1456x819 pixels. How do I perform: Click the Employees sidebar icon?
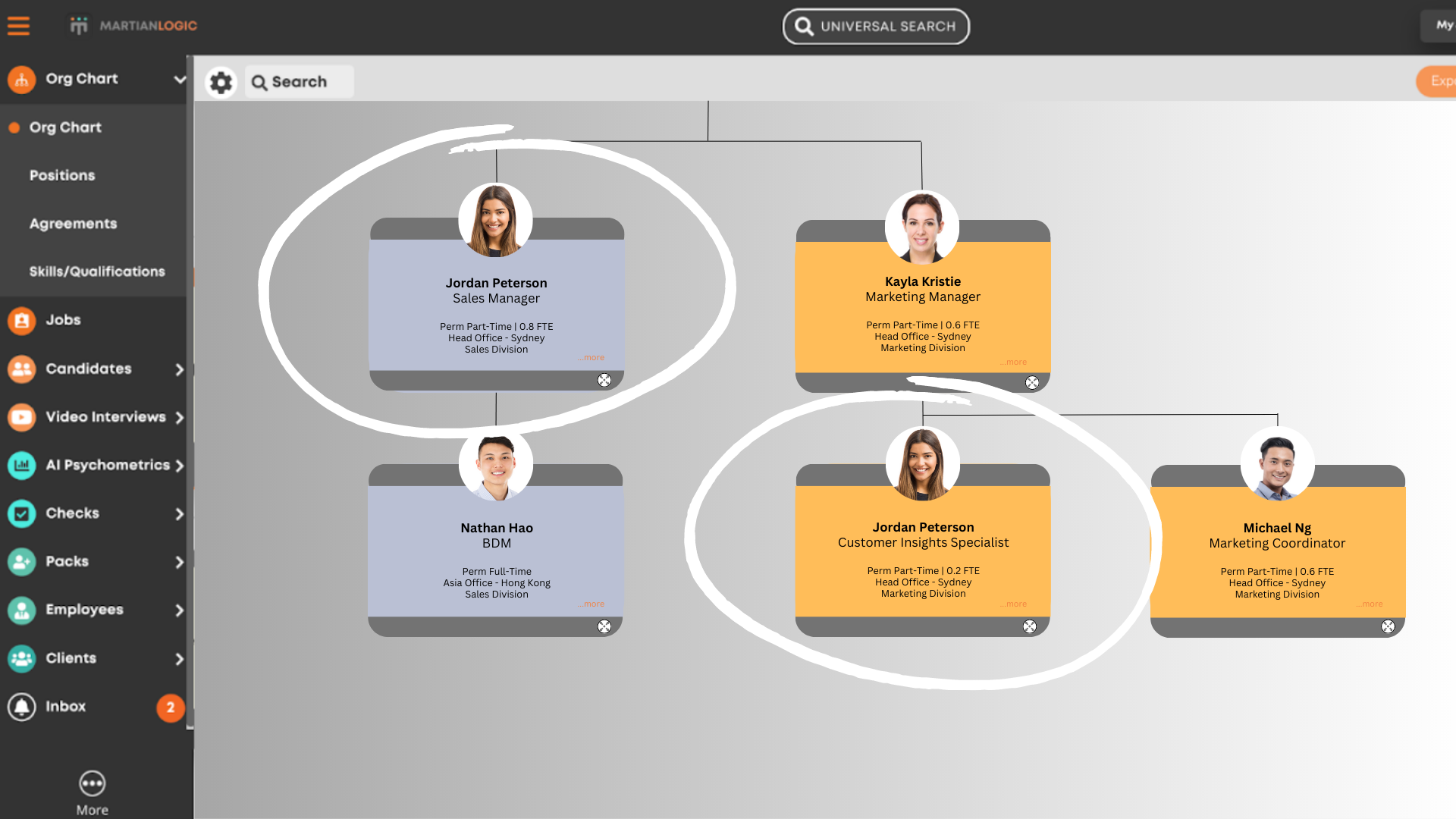click(x=20, y=610)
